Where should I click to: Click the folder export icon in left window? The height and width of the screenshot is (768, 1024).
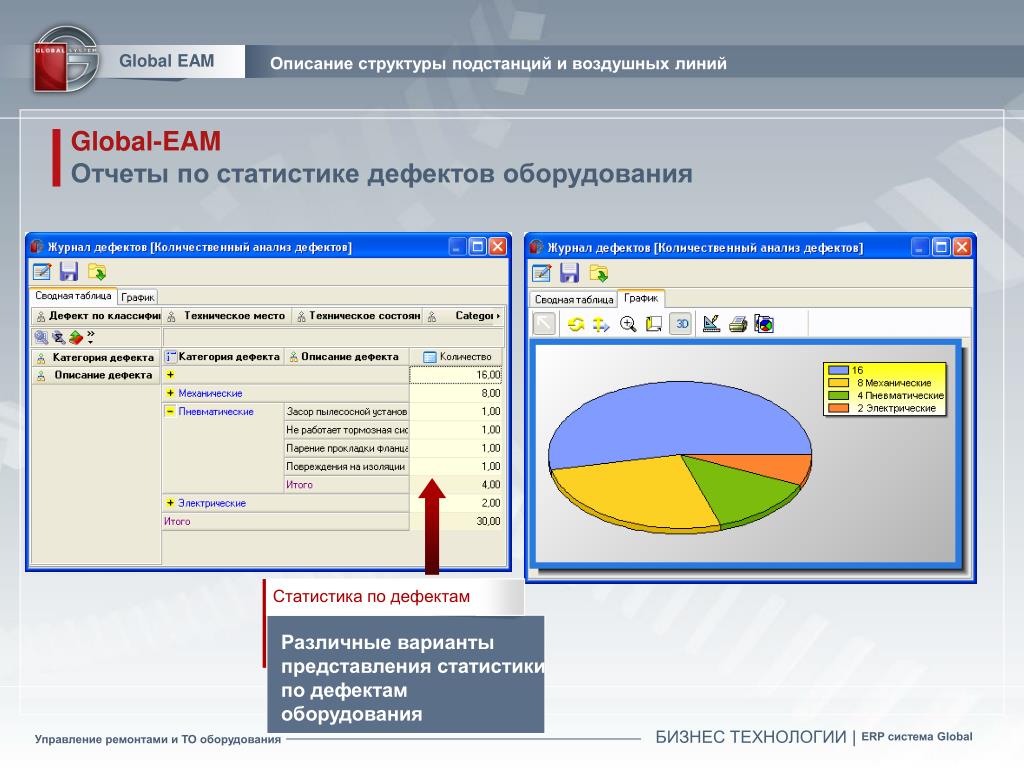point(97,271)
